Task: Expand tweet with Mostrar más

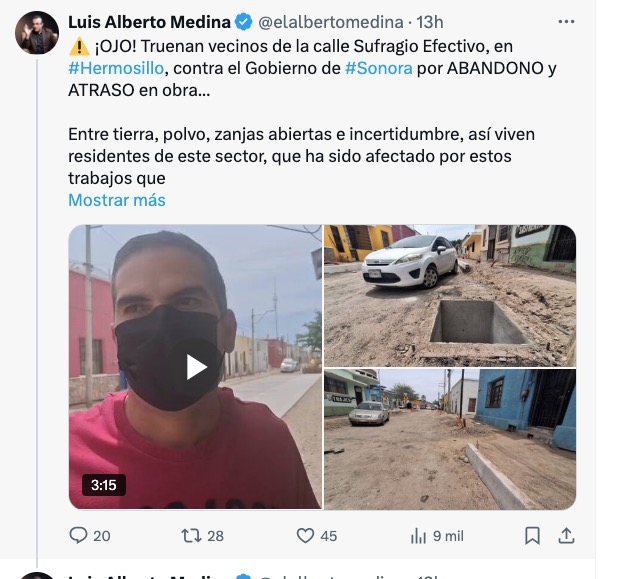Action: pyautogui.click(x=117, y=200)
